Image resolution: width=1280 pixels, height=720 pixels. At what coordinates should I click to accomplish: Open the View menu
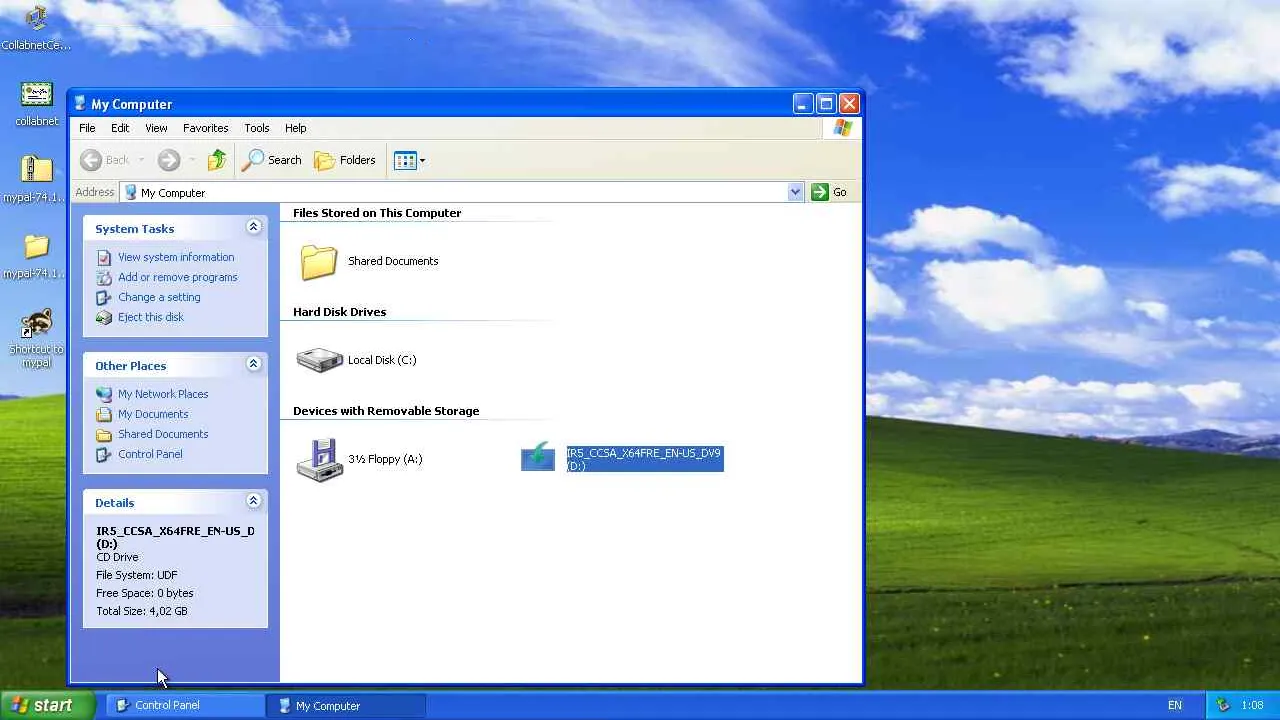[156, 128]
